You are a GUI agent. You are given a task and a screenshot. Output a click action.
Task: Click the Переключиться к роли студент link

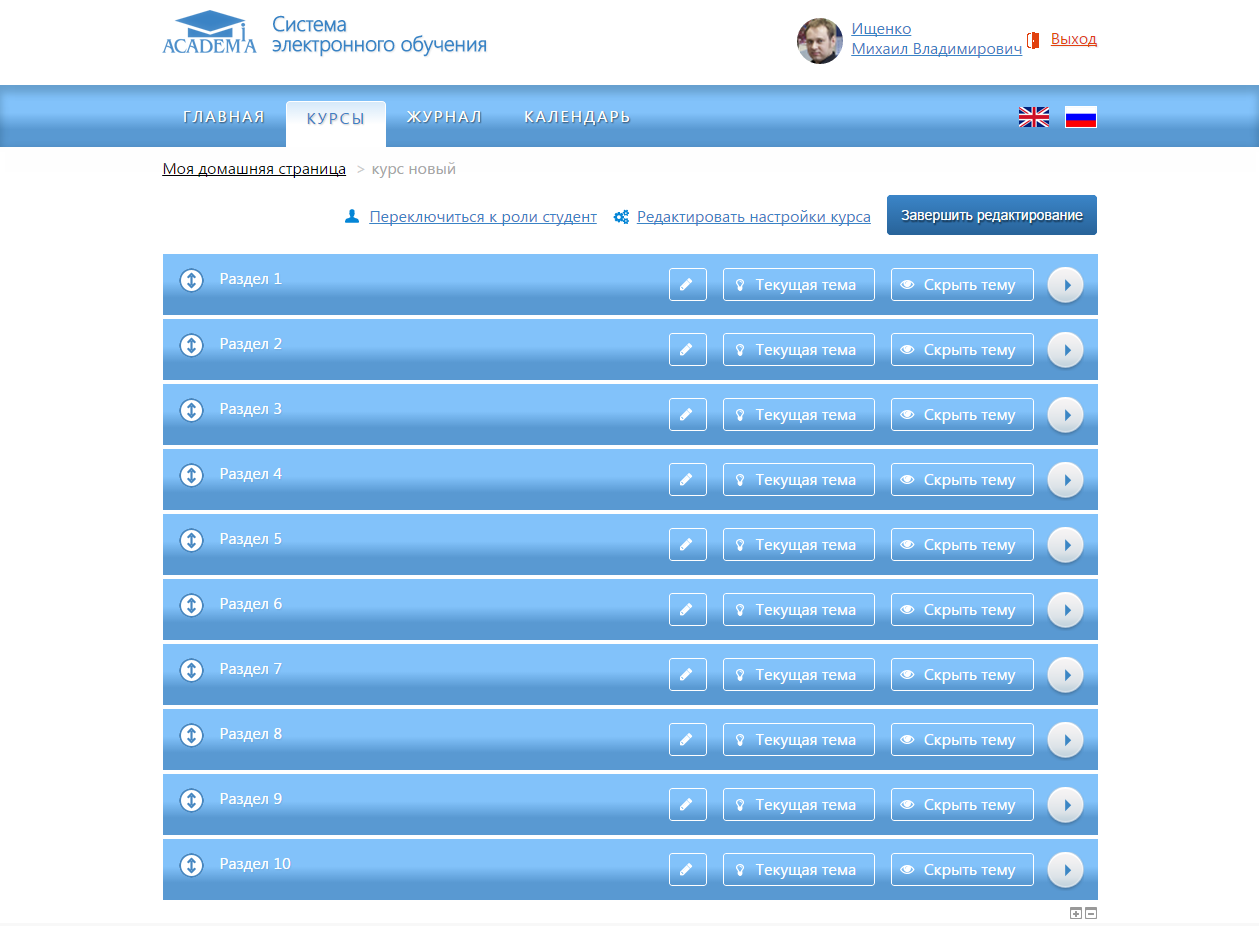coord(482,217)
